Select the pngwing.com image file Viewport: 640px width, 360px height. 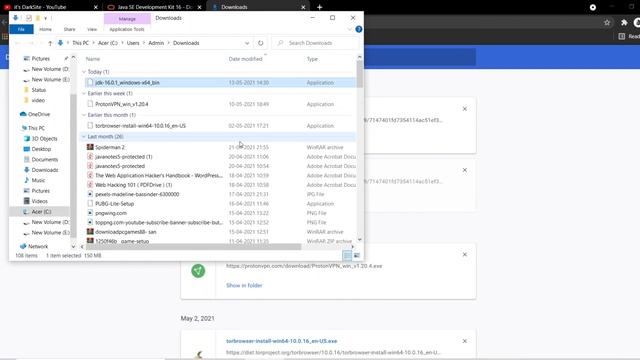coord(220,213)
